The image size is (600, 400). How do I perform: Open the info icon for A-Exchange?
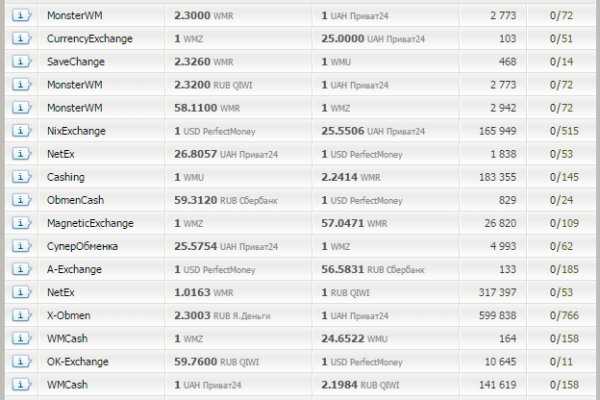(22, 269)
